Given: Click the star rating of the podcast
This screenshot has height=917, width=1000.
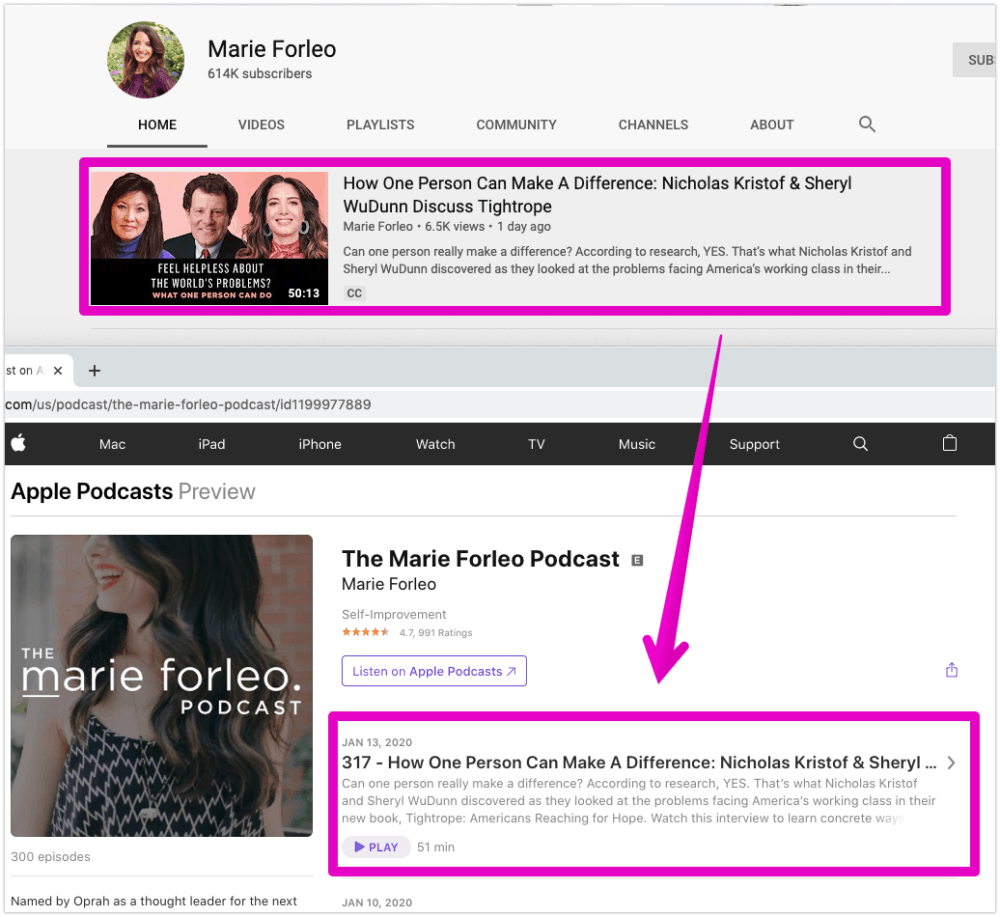Looking at the screenshot, I should coord(365,632).
